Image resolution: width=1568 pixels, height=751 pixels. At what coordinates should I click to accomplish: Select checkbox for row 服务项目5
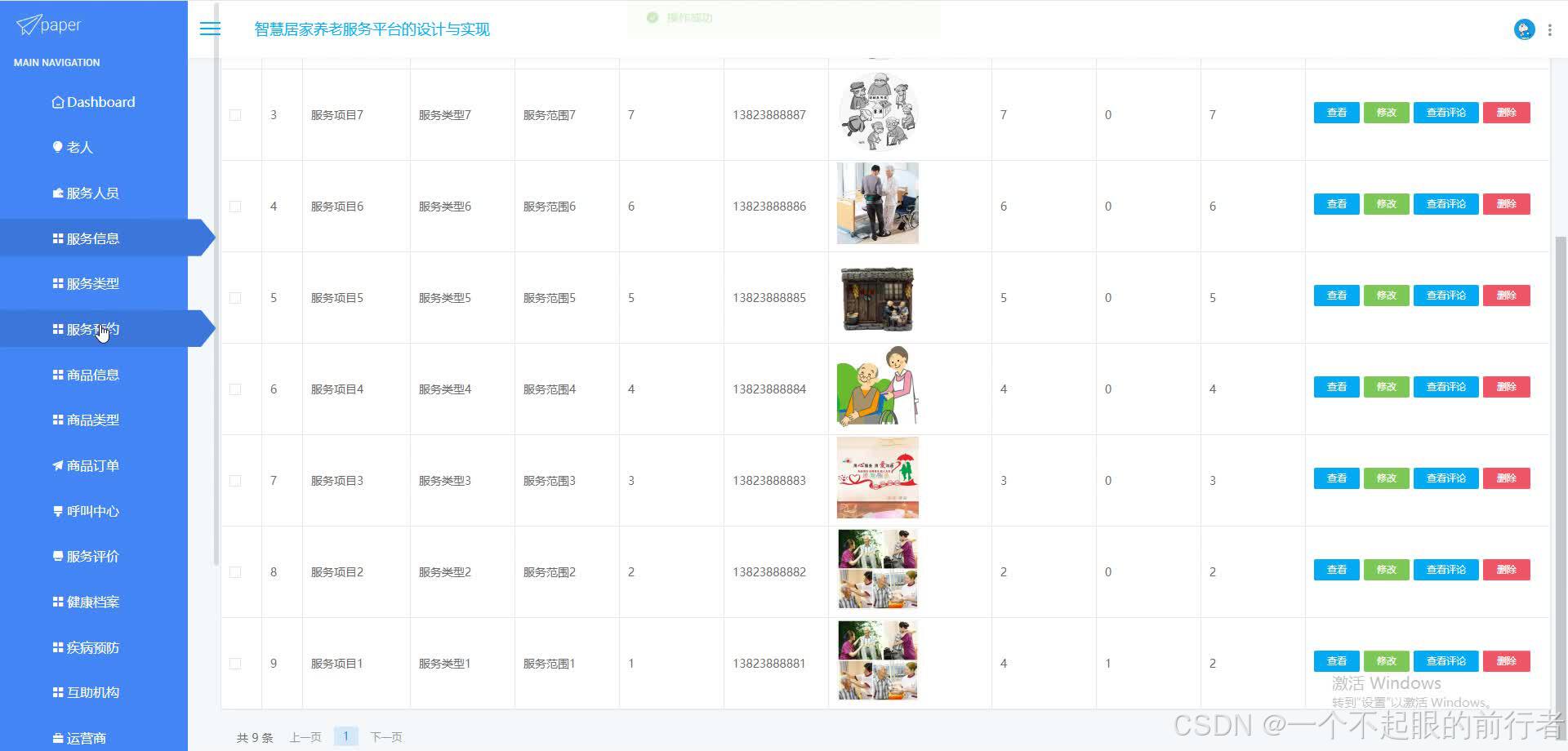[235, 298]
